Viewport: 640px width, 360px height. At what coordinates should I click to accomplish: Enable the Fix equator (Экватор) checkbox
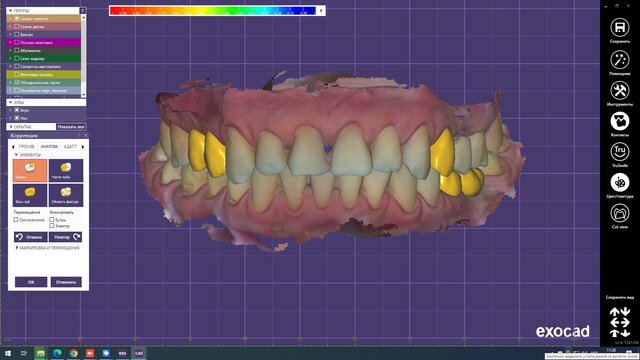point(52,225)
